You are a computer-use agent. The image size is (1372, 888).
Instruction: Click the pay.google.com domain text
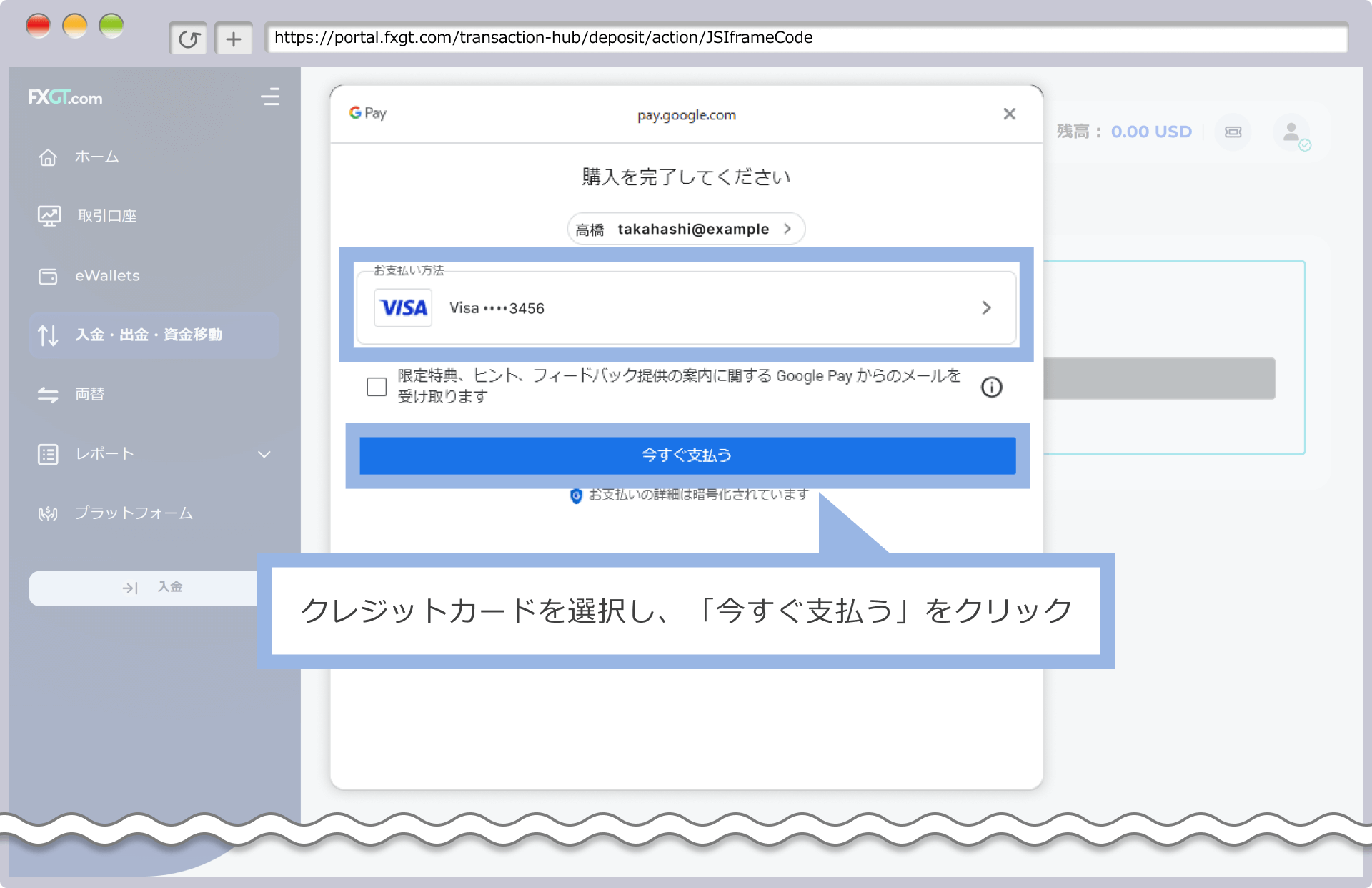[x=686, y=115]
